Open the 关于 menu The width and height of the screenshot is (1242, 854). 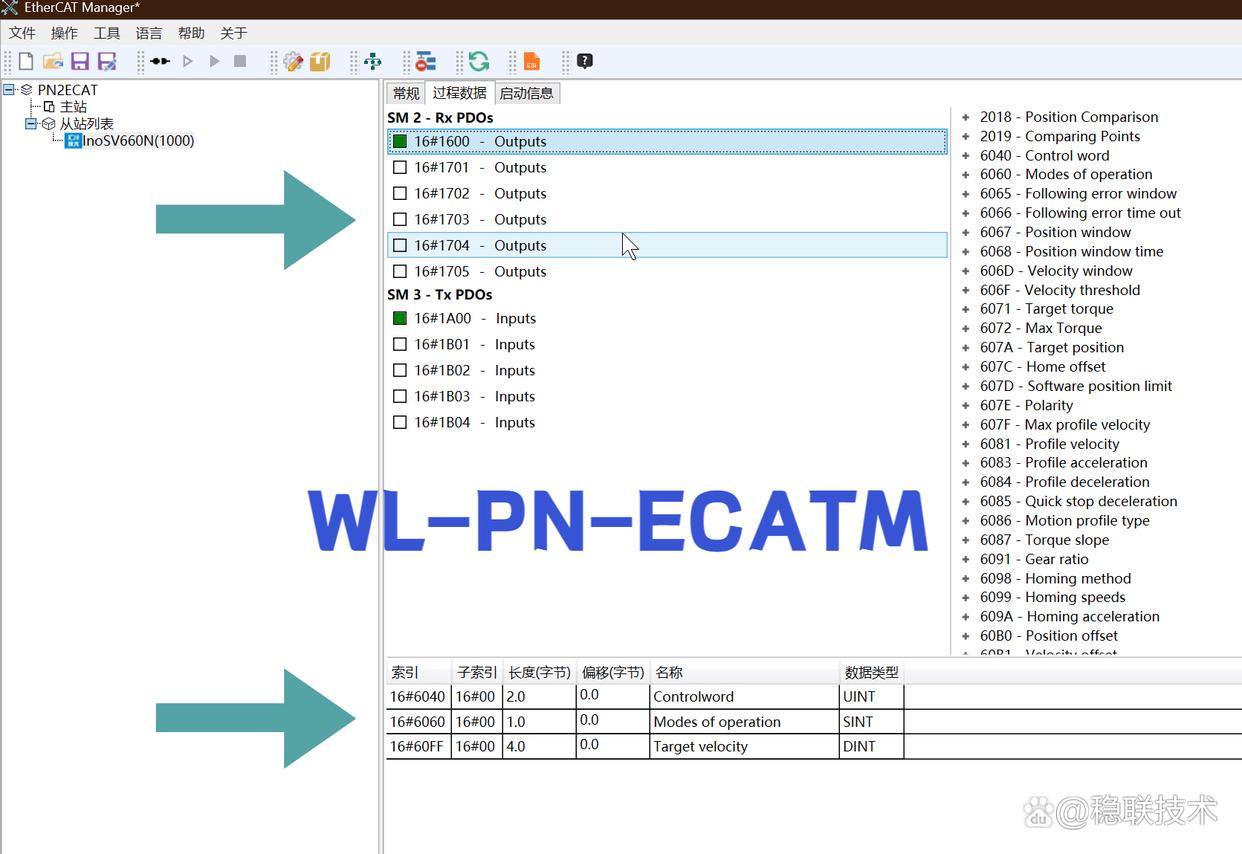click(x=233, y=33)
